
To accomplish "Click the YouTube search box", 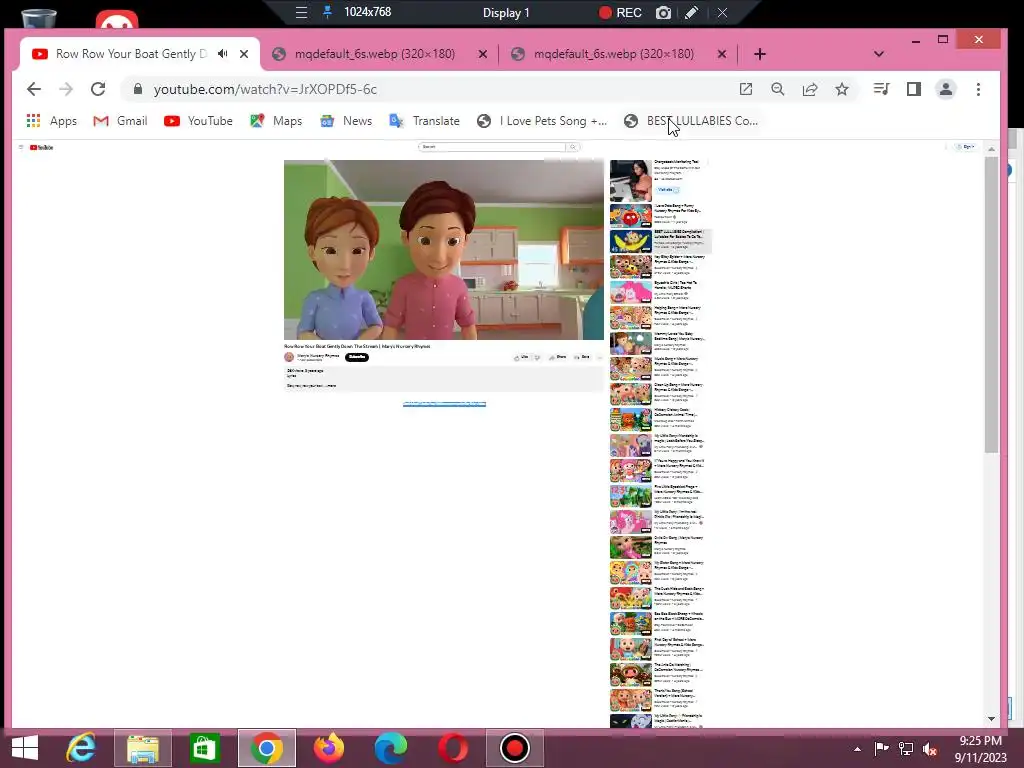I will point(492,147).
